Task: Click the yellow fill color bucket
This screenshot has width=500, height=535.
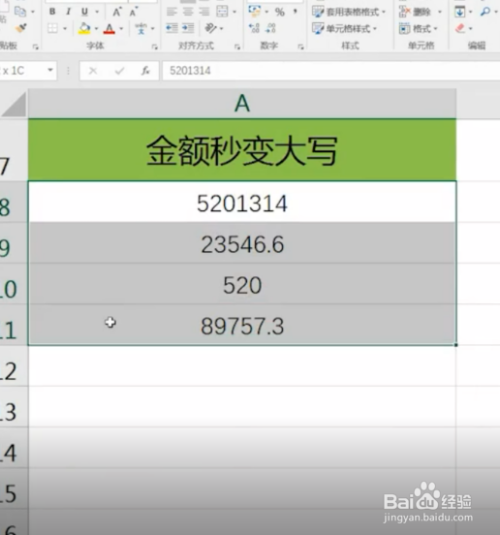Action: pyautogui.click(x=84, y=28)
